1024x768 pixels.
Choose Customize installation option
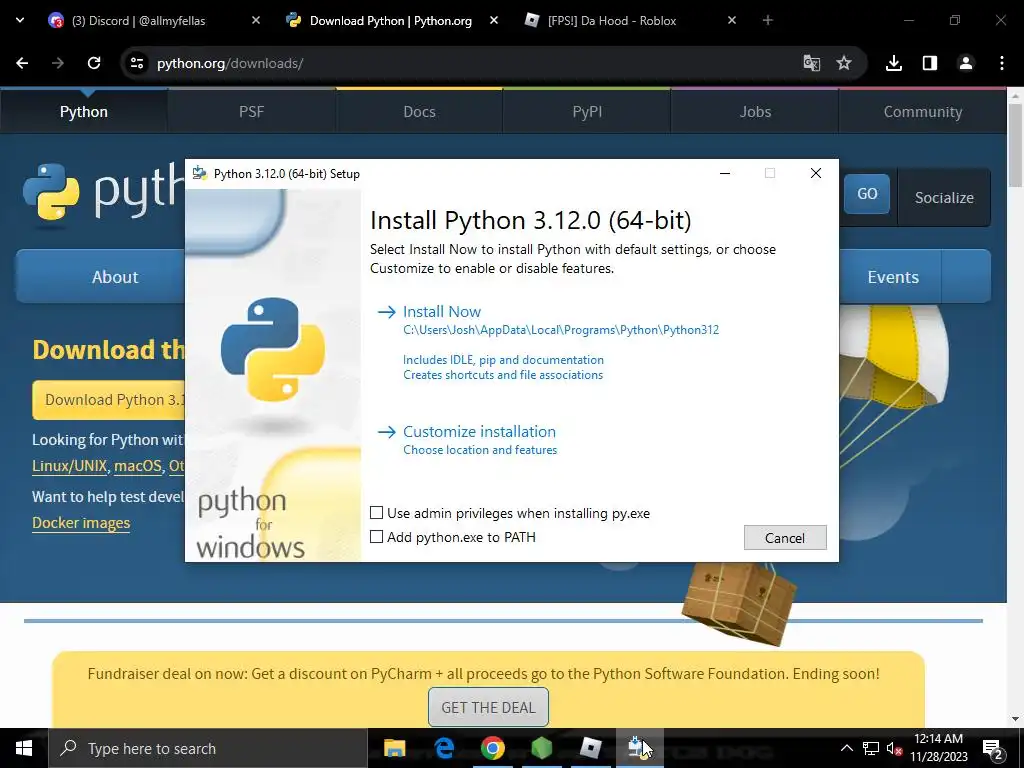point(479,432)
